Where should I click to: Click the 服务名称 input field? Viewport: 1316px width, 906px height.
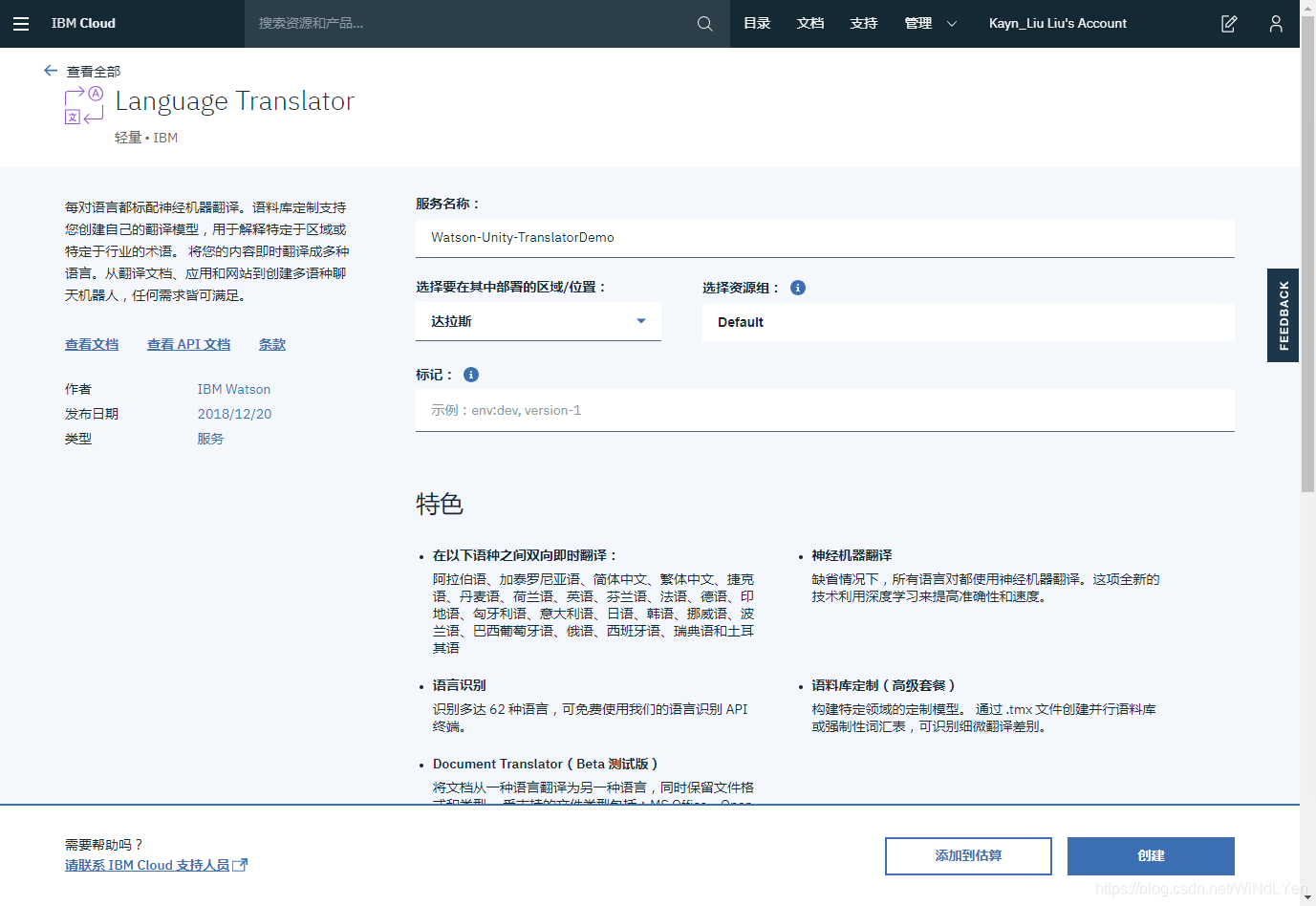tap(825, 238)
